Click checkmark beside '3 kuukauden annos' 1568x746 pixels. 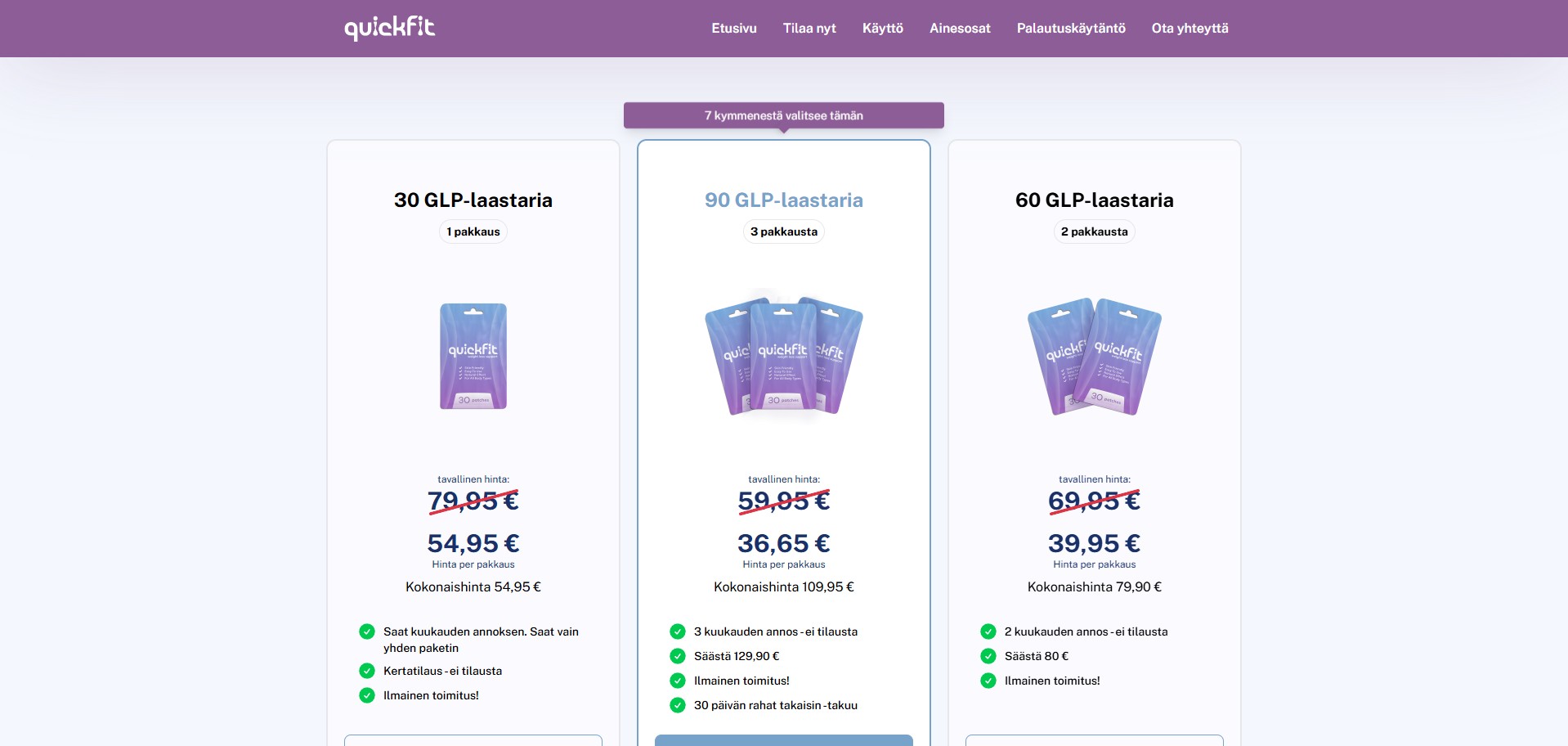point(678,631)
